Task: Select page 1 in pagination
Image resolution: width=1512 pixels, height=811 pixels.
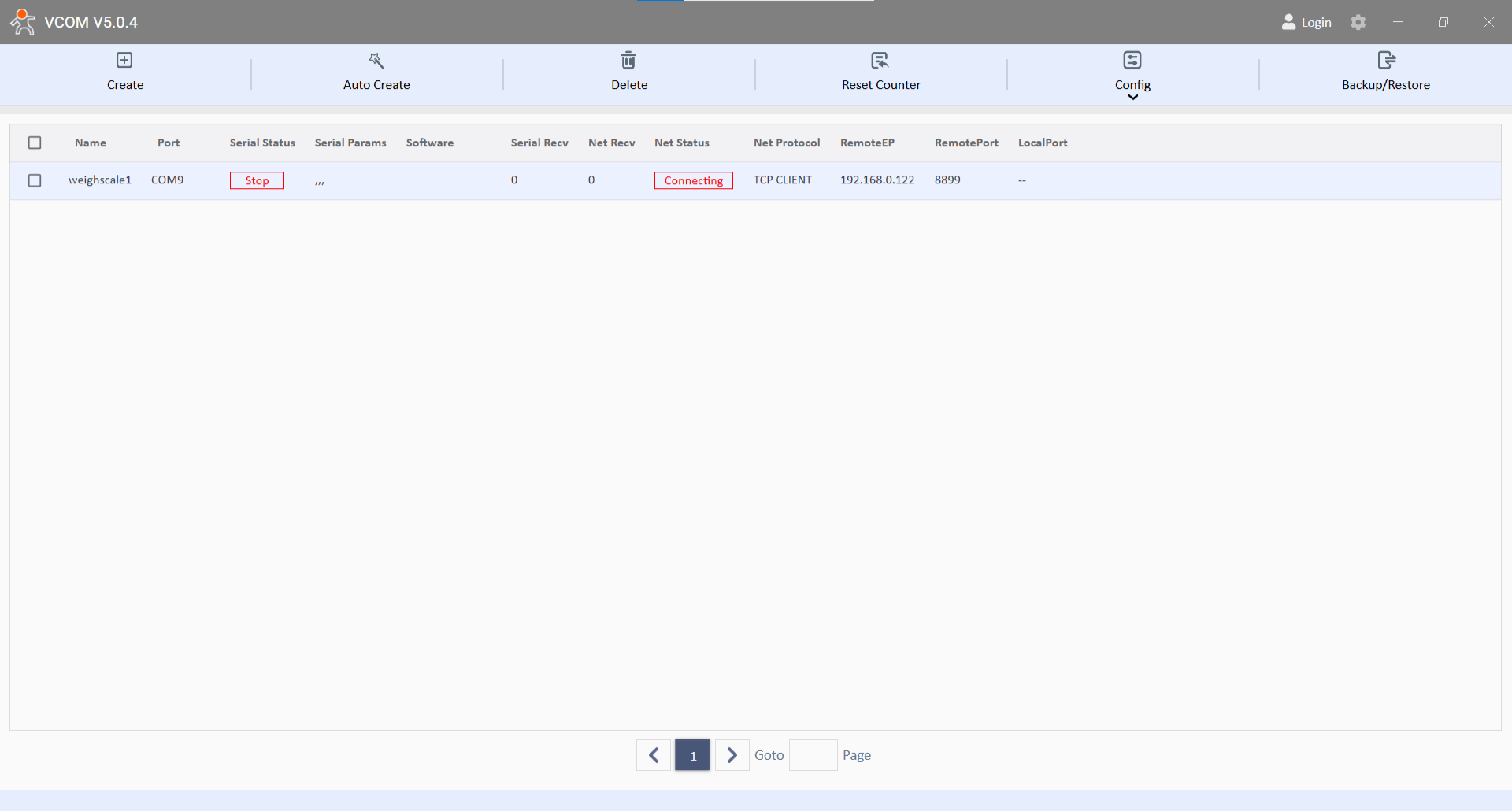Action: (693, 755)
